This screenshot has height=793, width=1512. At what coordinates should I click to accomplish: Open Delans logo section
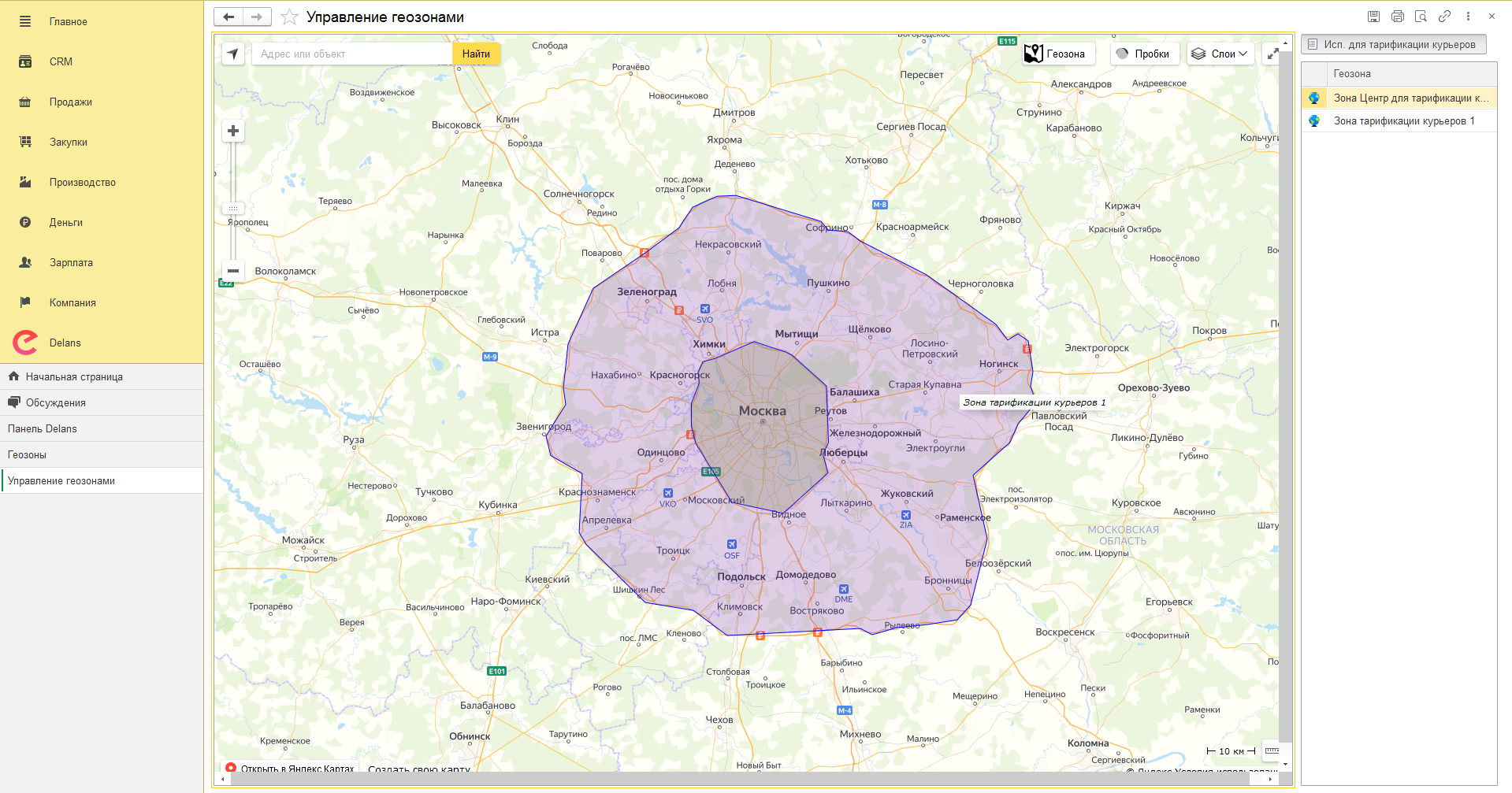tap(25, 343)
